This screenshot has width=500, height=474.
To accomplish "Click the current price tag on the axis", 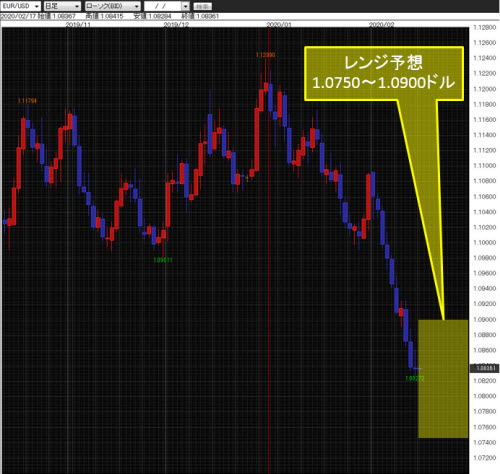I will pos(484,368).
